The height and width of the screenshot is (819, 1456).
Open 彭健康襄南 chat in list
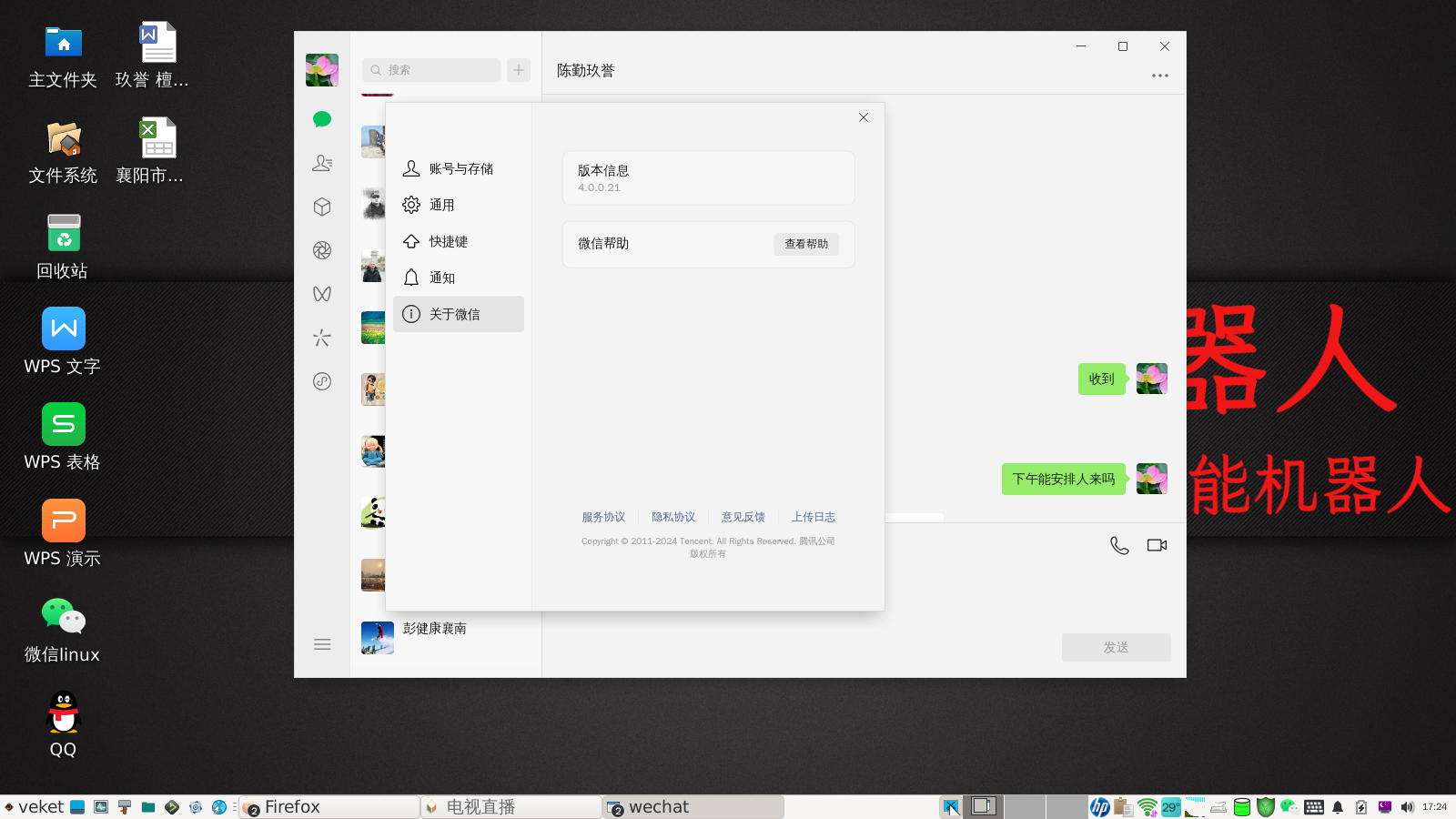[x=446, y=637]
